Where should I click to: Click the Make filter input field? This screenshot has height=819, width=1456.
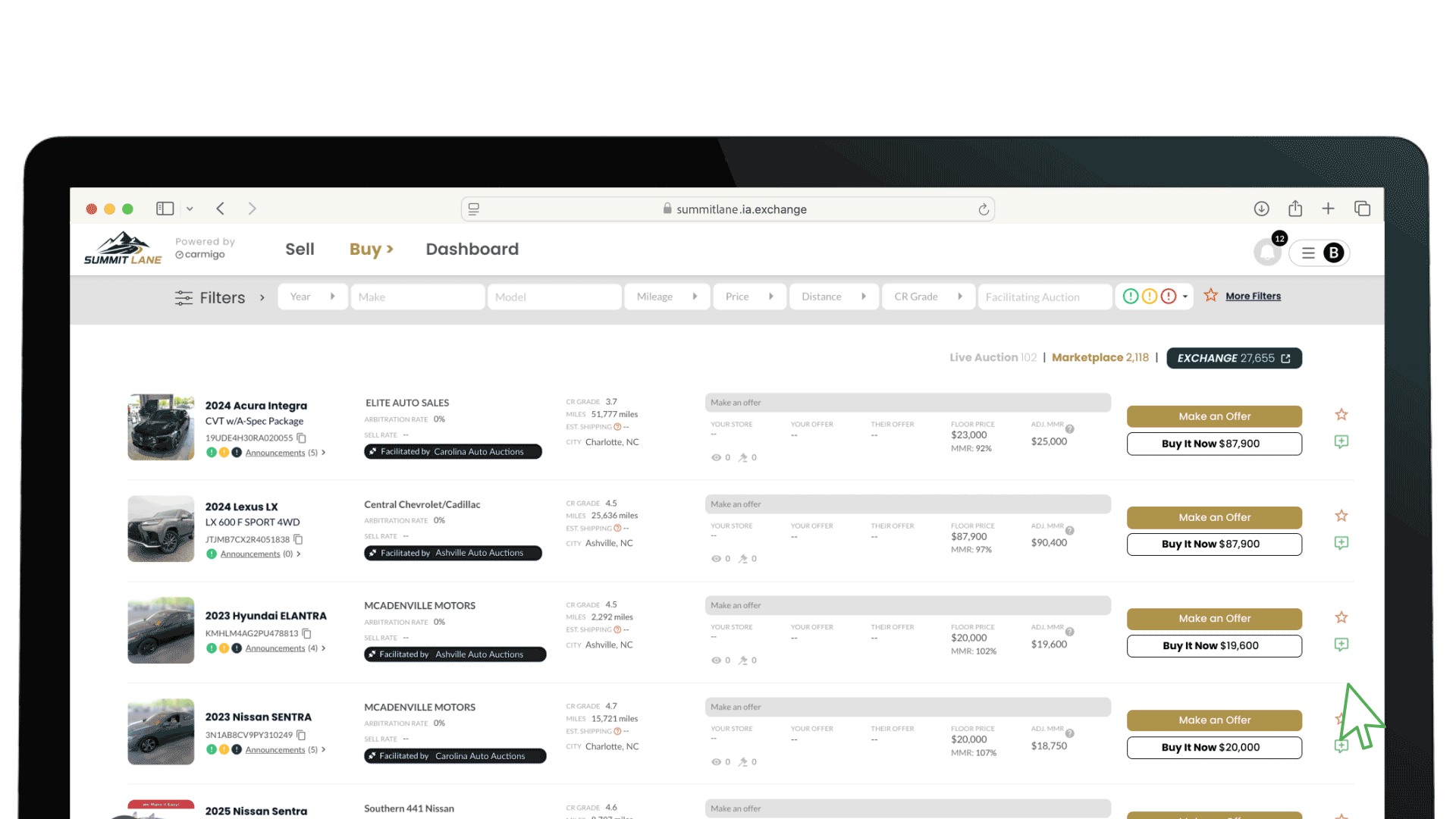[x=417, y=297]
